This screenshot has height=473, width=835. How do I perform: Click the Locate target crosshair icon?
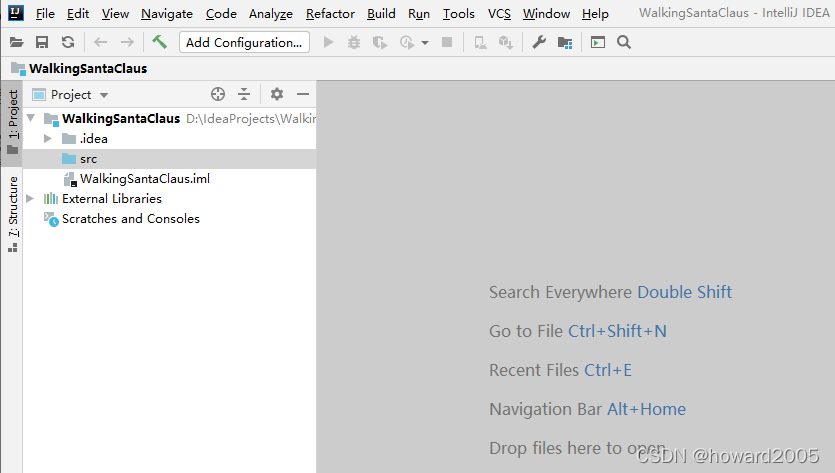218,94
